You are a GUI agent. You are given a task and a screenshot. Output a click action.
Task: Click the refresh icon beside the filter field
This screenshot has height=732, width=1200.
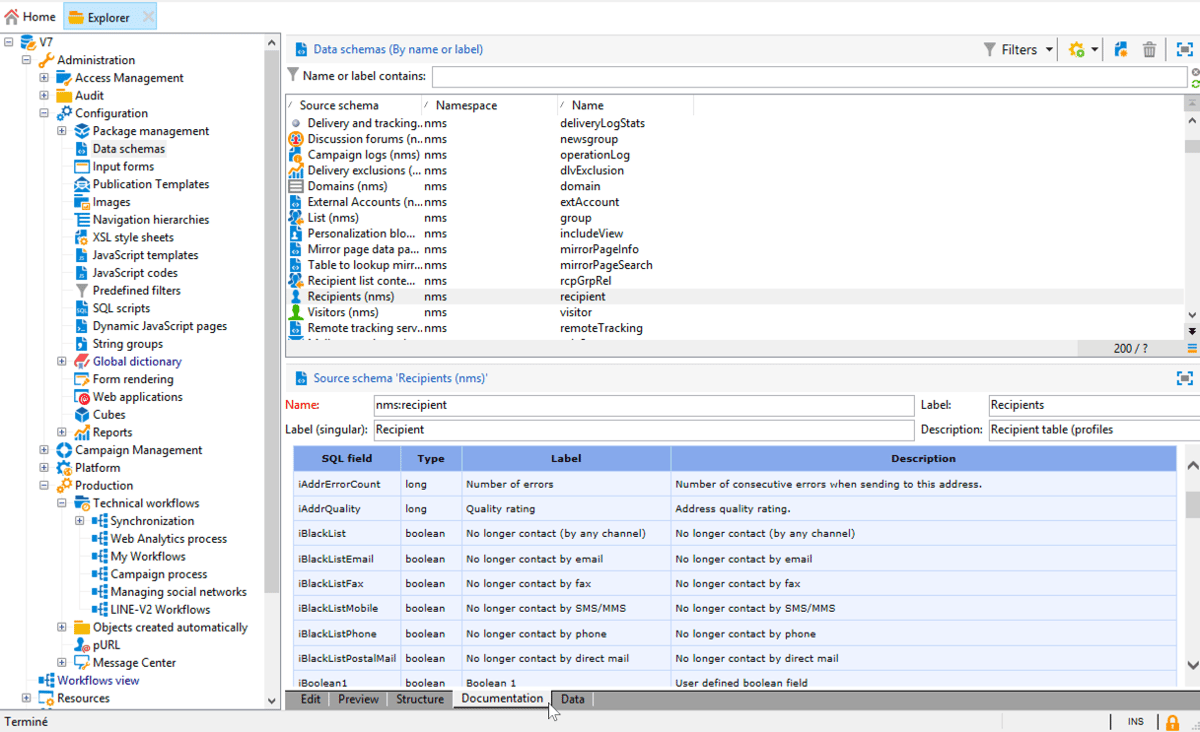tap(1193, 86)
